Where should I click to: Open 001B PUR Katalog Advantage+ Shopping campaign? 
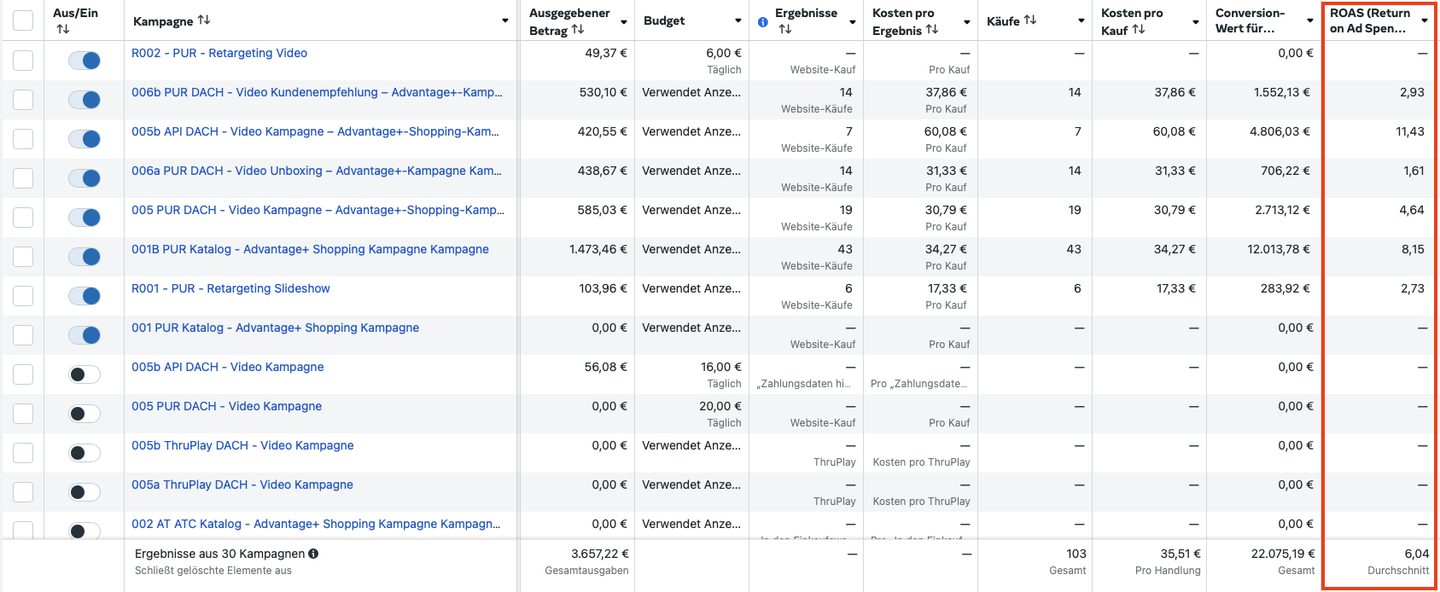coord(310,249)
